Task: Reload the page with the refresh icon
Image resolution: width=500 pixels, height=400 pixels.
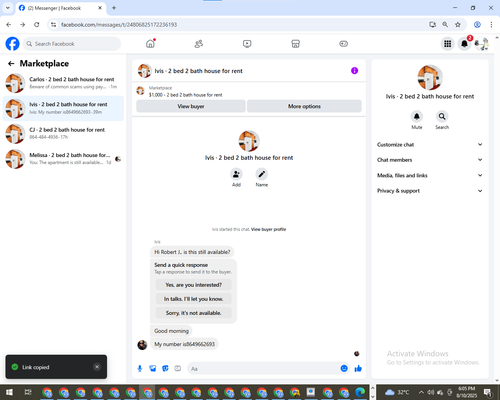Action: click(37, 24)
